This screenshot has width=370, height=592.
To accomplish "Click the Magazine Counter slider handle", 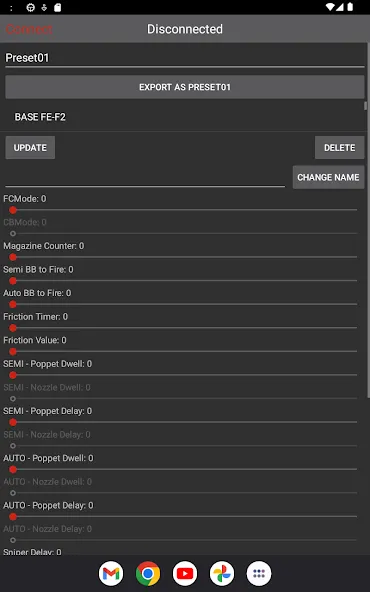I will 13,257.
